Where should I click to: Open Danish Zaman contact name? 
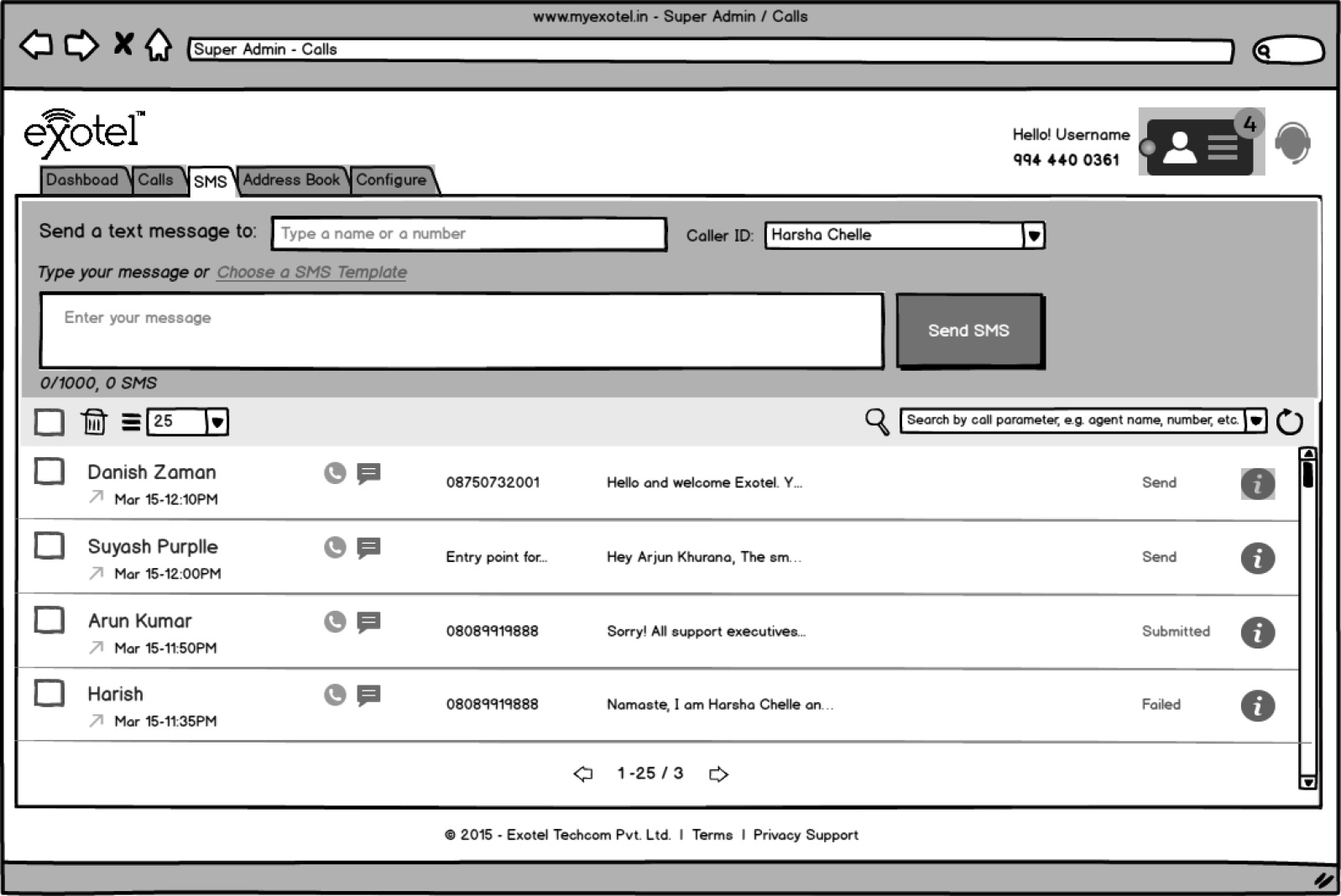click(x=152, y=472)
